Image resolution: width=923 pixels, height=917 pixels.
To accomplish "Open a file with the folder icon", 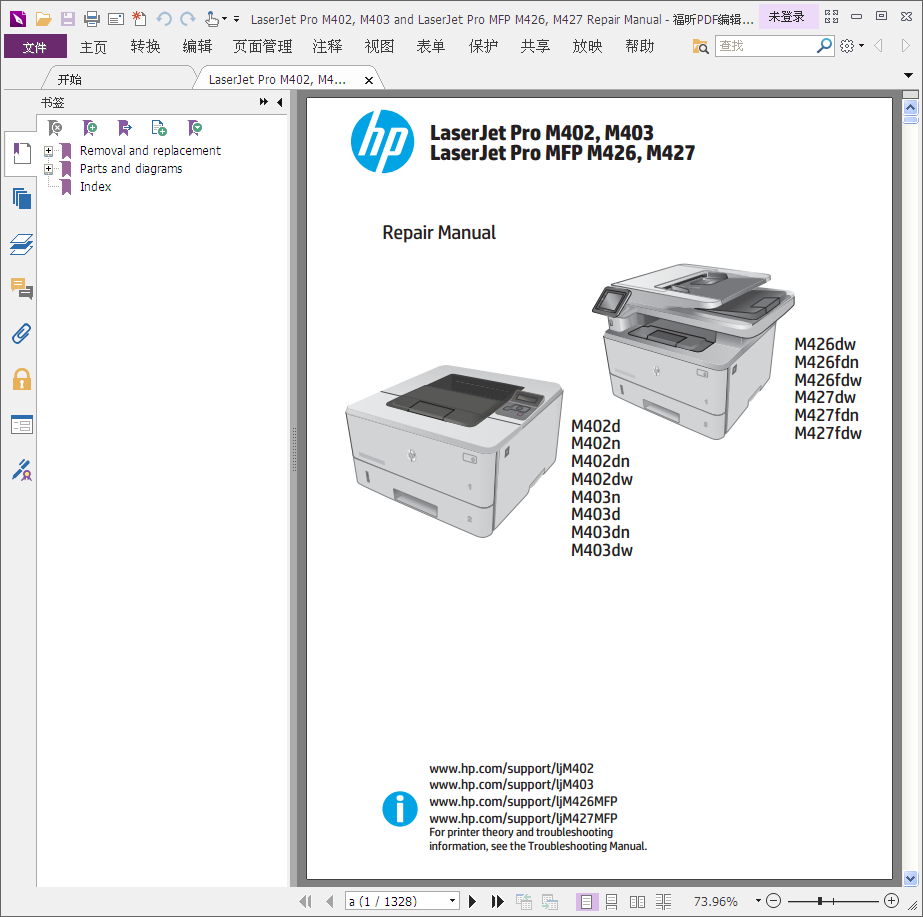I will [x=44, y=19].
